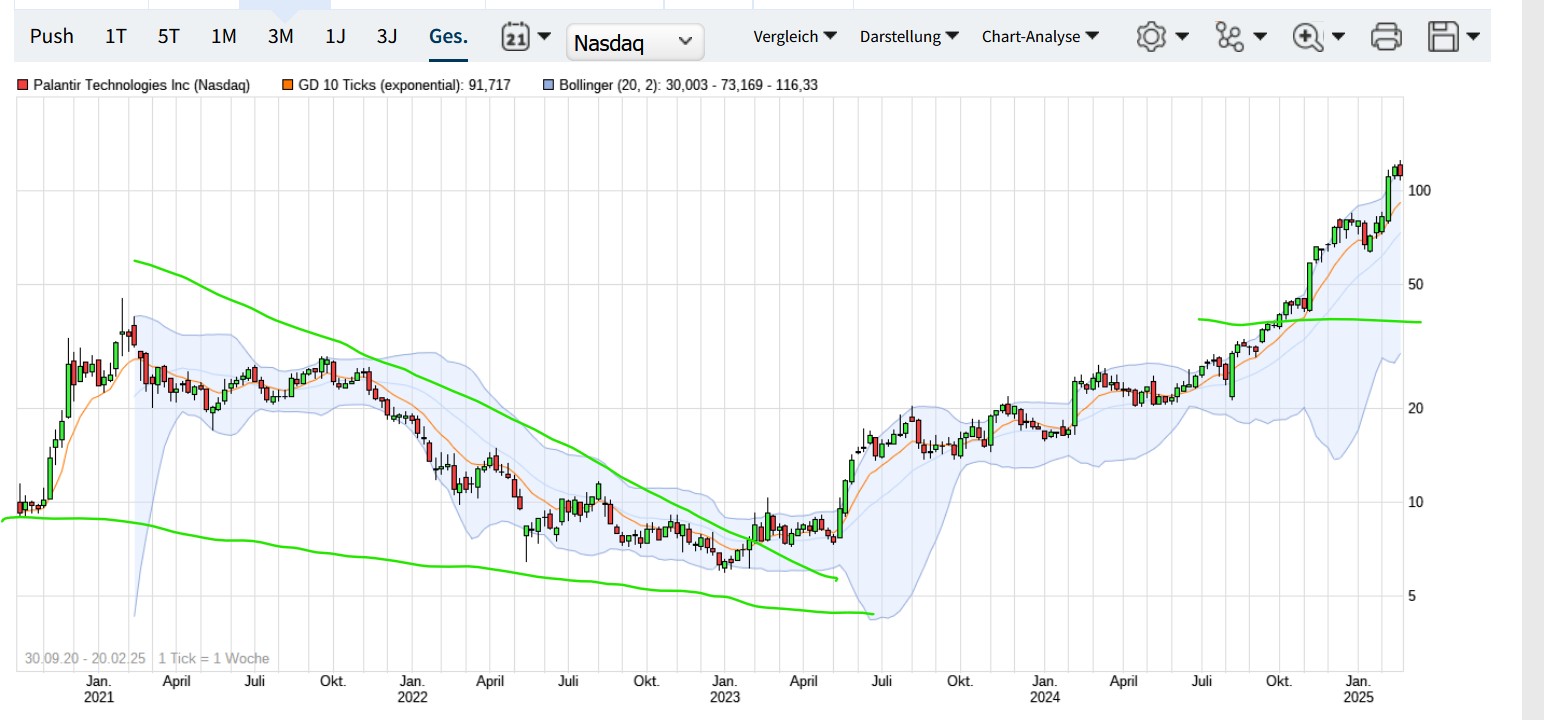
Task: Click the legend text 'Palantir Technologies Inc (Nasdaq)'
Action: pos(142,85)
